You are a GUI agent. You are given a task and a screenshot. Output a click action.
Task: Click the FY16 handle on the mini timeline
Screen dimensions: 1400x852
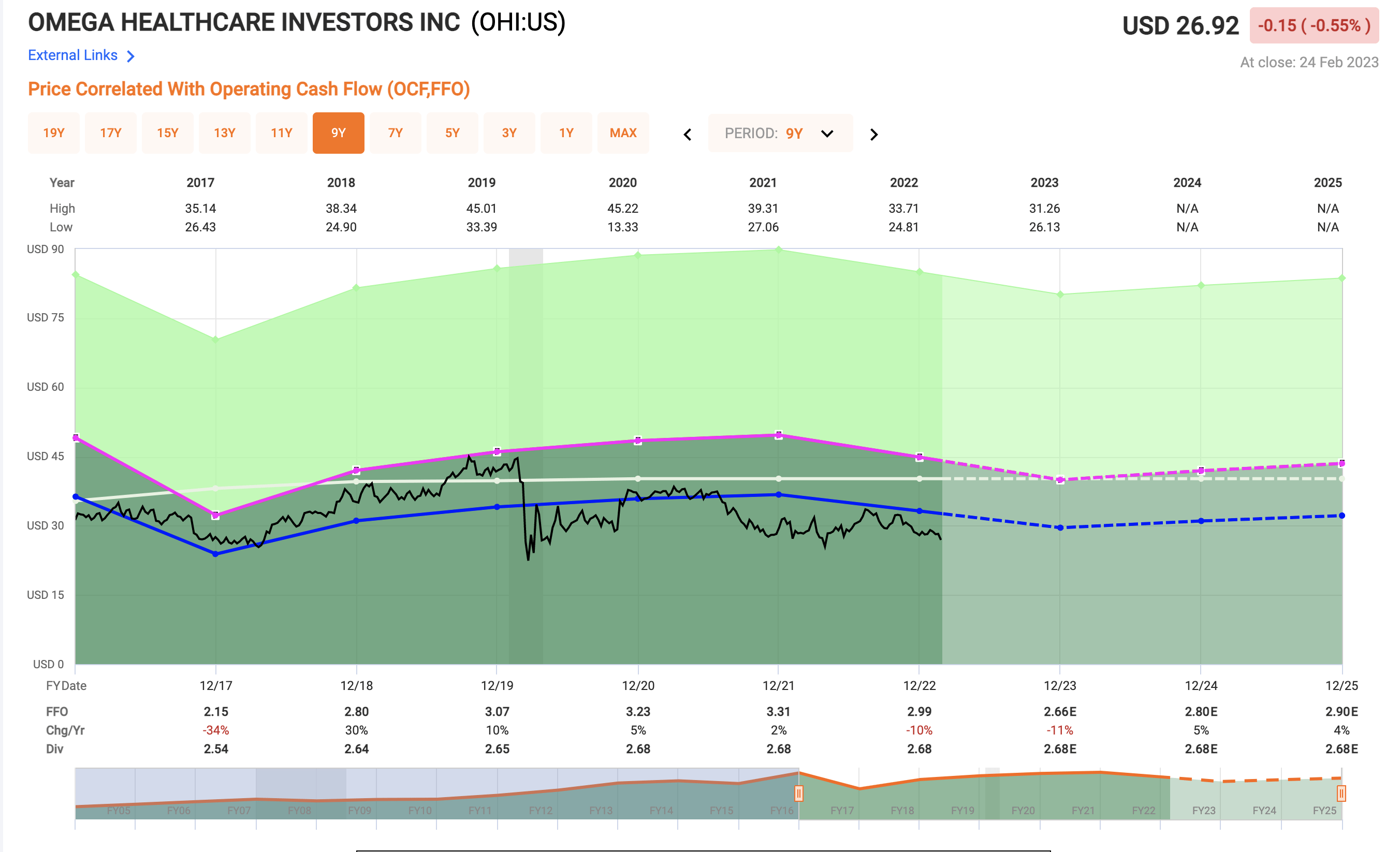coord(799,793)
